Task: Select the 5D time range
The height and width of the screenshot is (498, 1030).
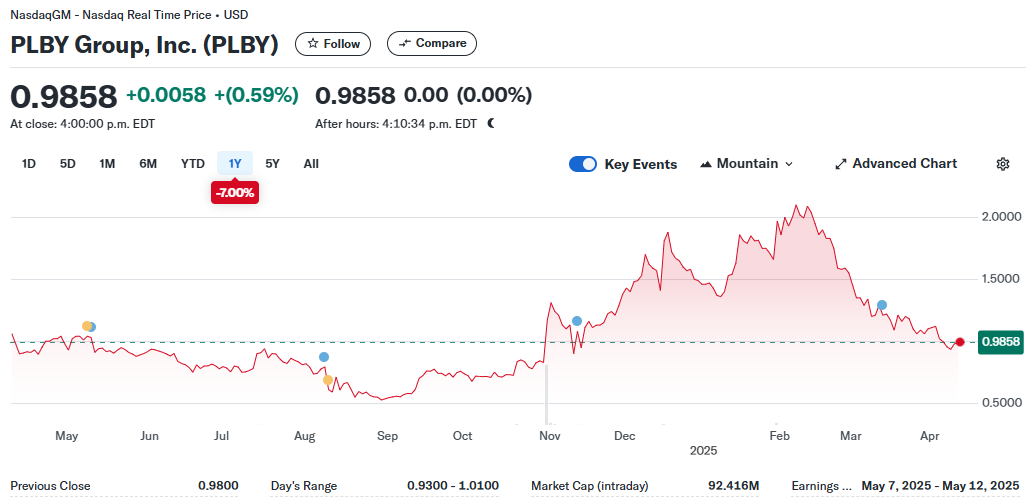Action: point(68,164)
